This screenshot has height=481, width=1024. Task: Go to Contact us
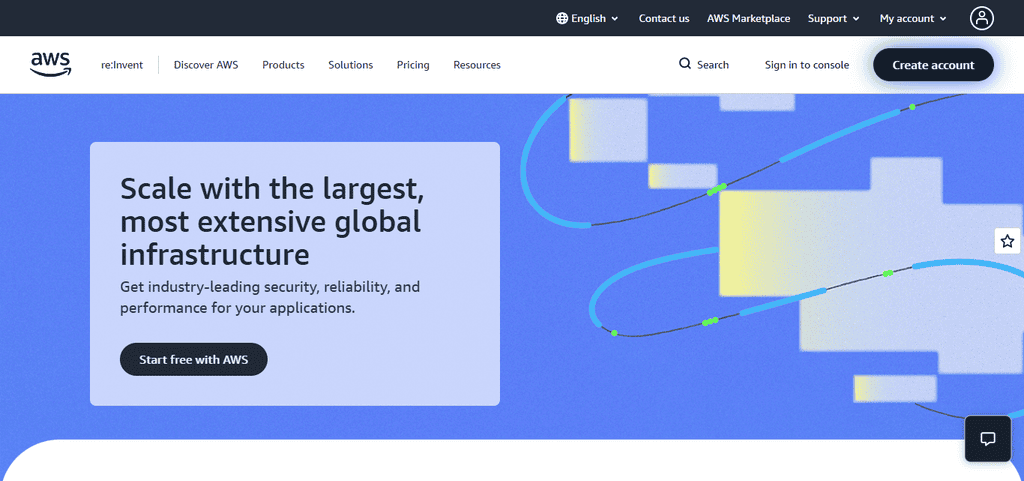point(664,18)
